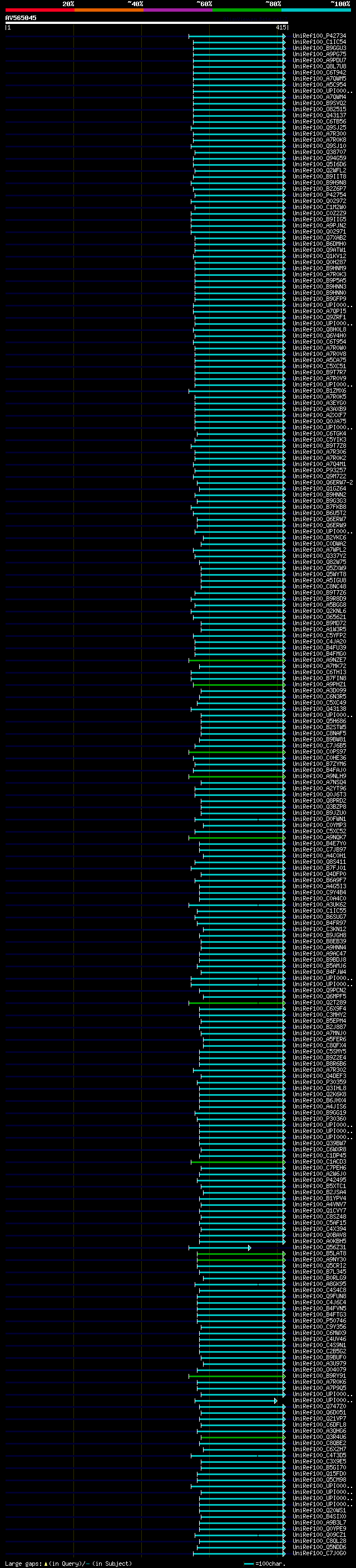Image resolution: width=356 pixels, height=1568 pixels.
Task: Select label UniRef100_B9IIT8
Action: coord(319,176)
